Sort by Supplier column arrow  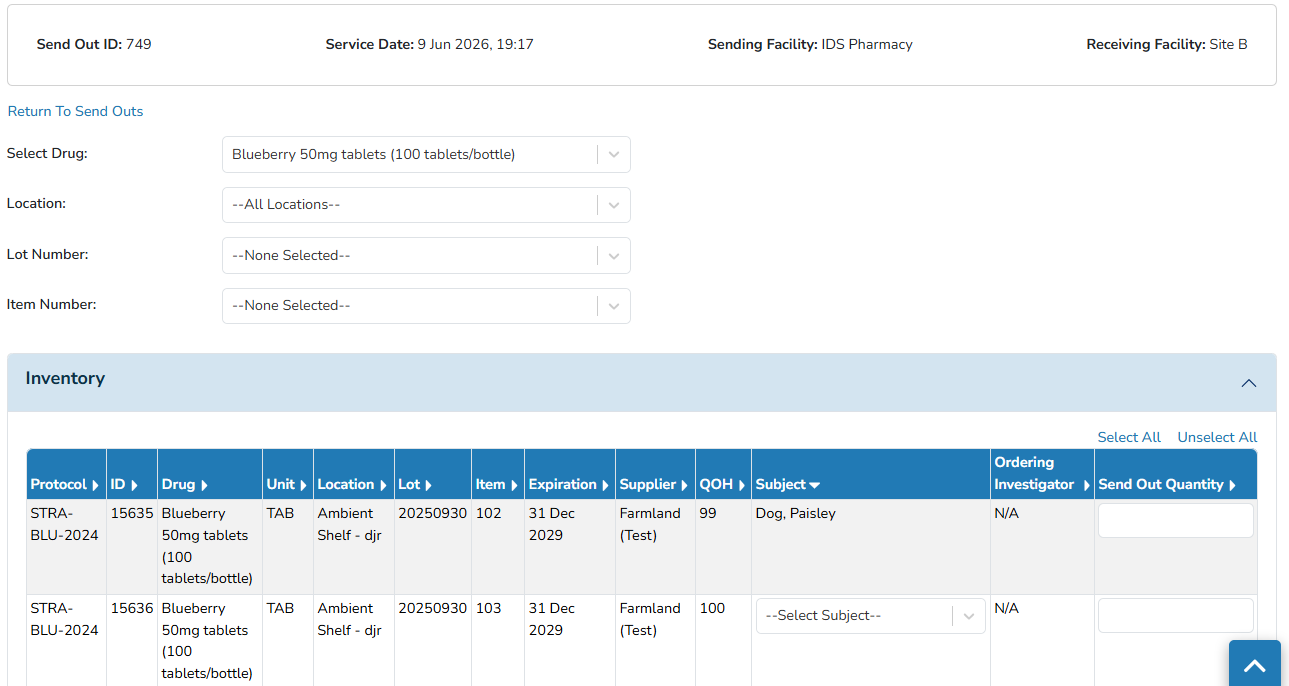coord(685,485)
